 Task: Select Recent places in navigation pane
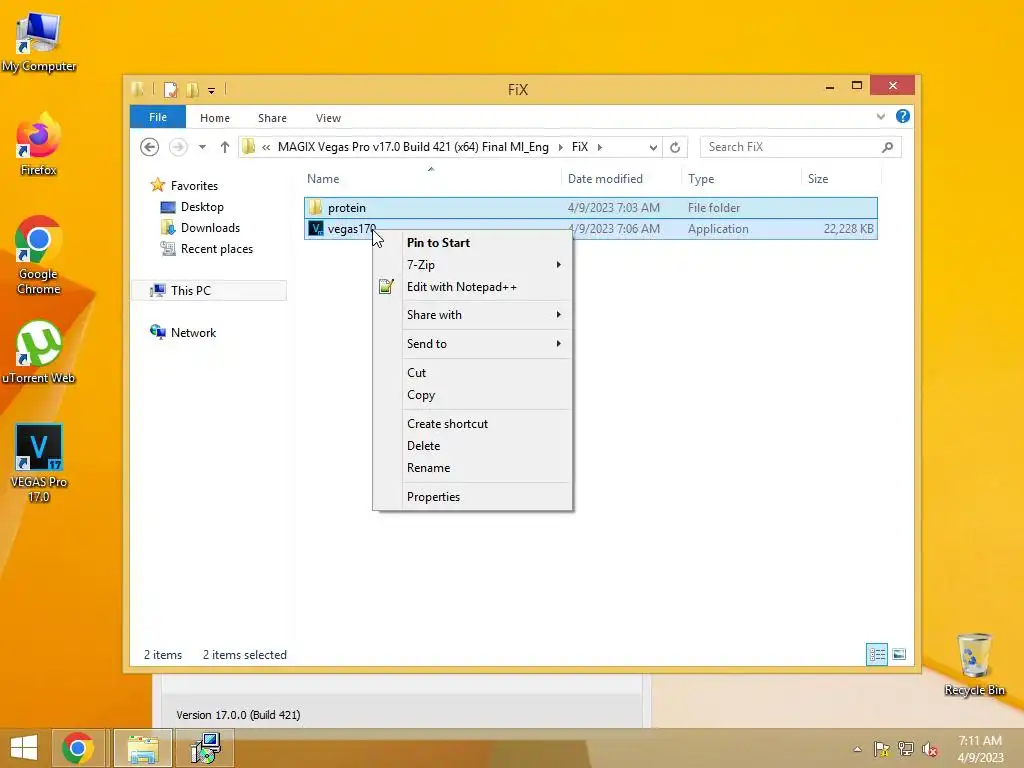[216, 249]
